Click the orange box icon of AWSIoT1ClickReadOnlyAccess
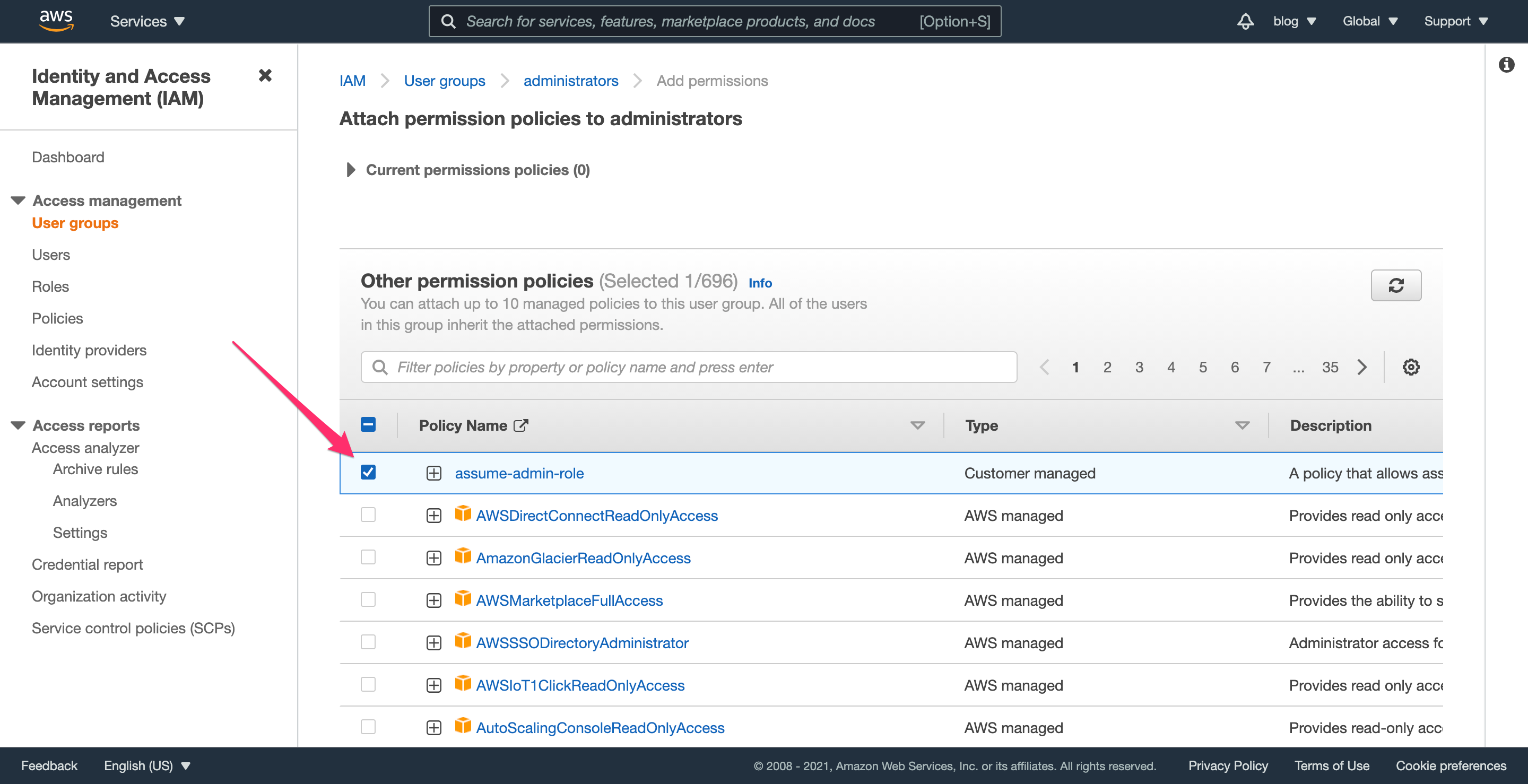 [x=463, y=683]
